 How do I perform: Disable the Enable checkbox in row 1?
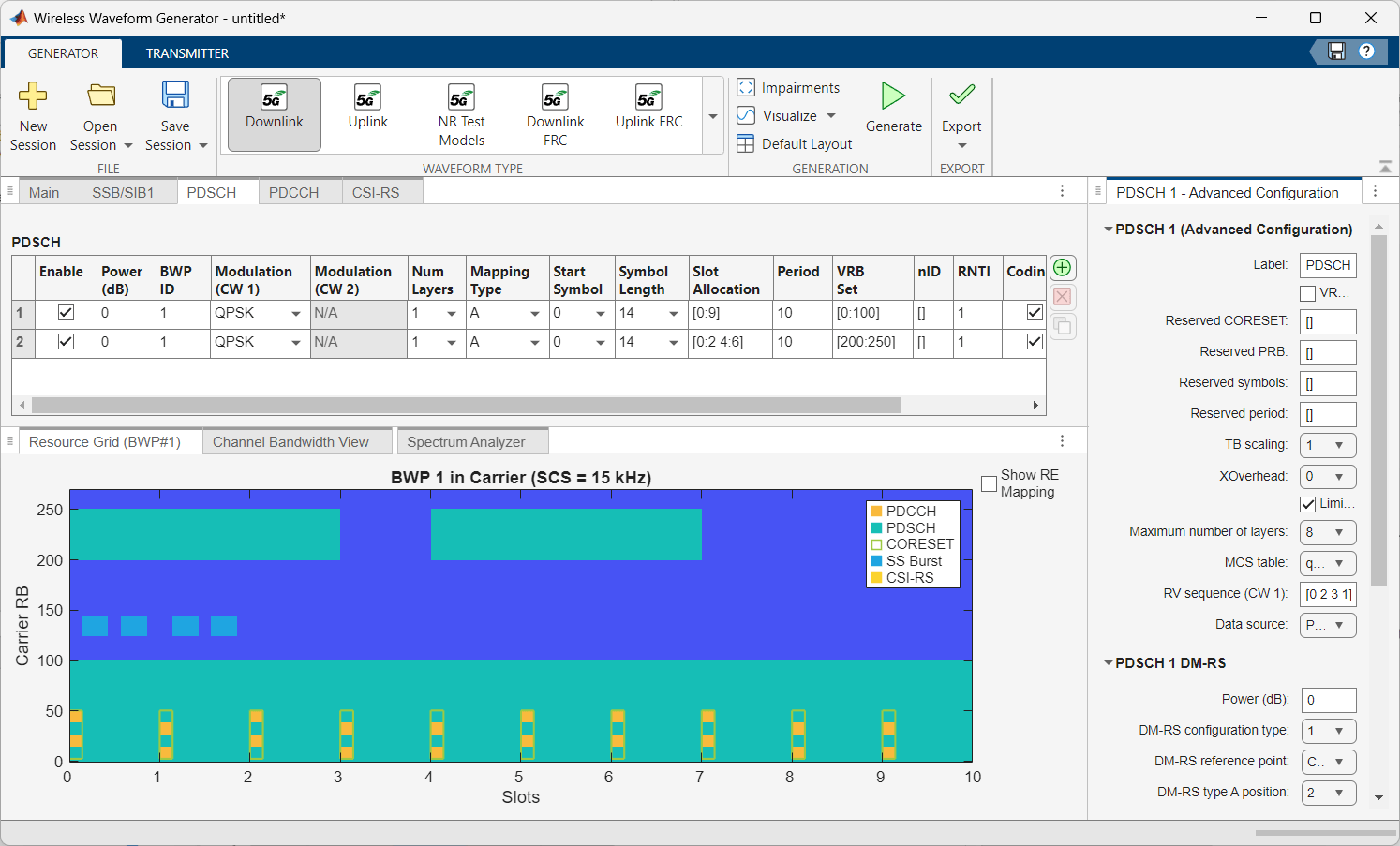click(x=66, y=313)
